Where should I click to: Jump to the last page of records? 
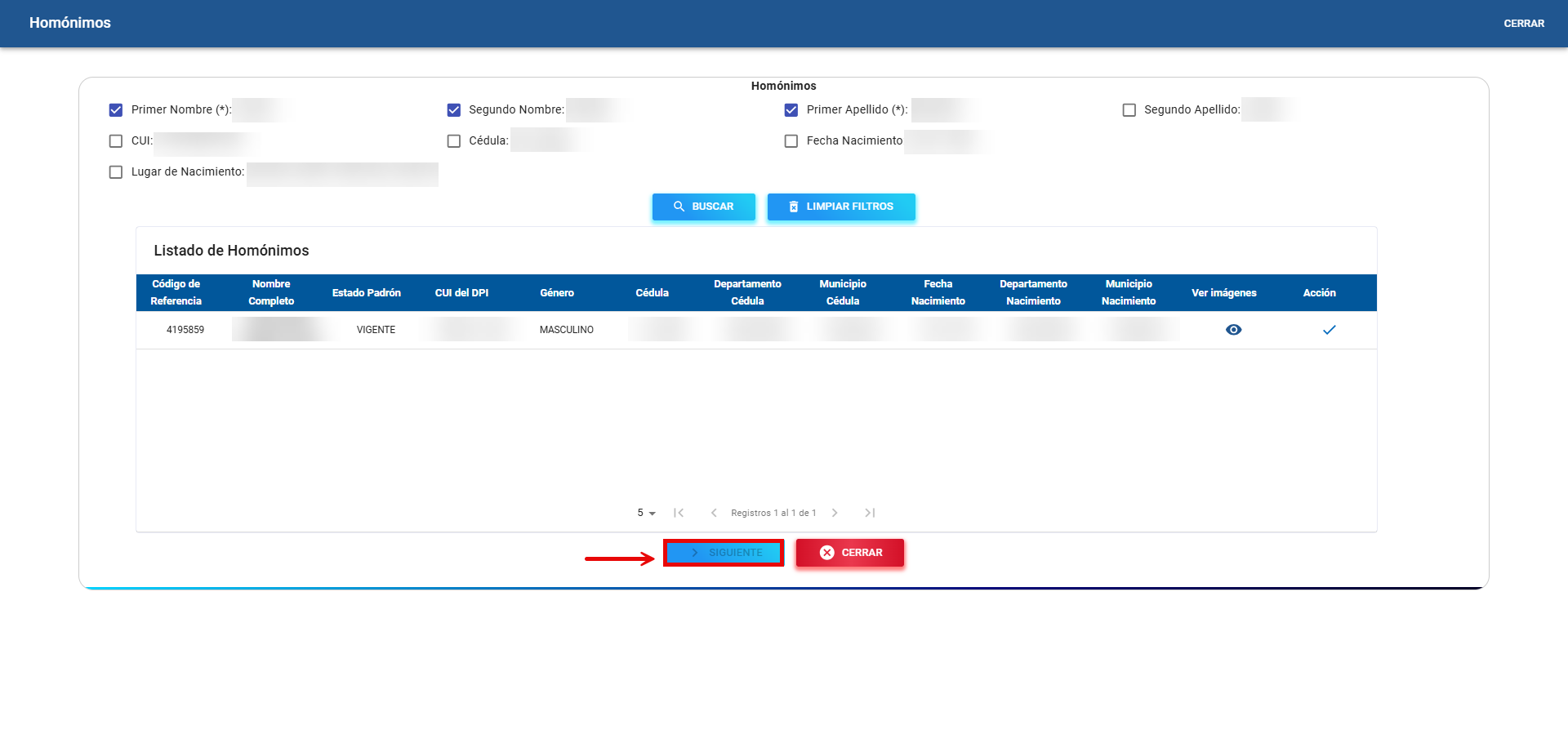[x=870, y=513]
